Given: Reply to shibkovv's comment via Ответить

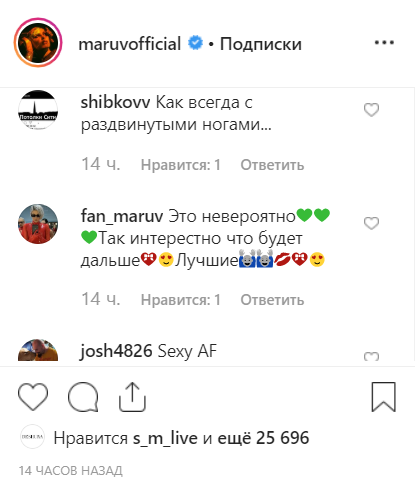Looking at the screenshot, I should (x=272, y=165).
